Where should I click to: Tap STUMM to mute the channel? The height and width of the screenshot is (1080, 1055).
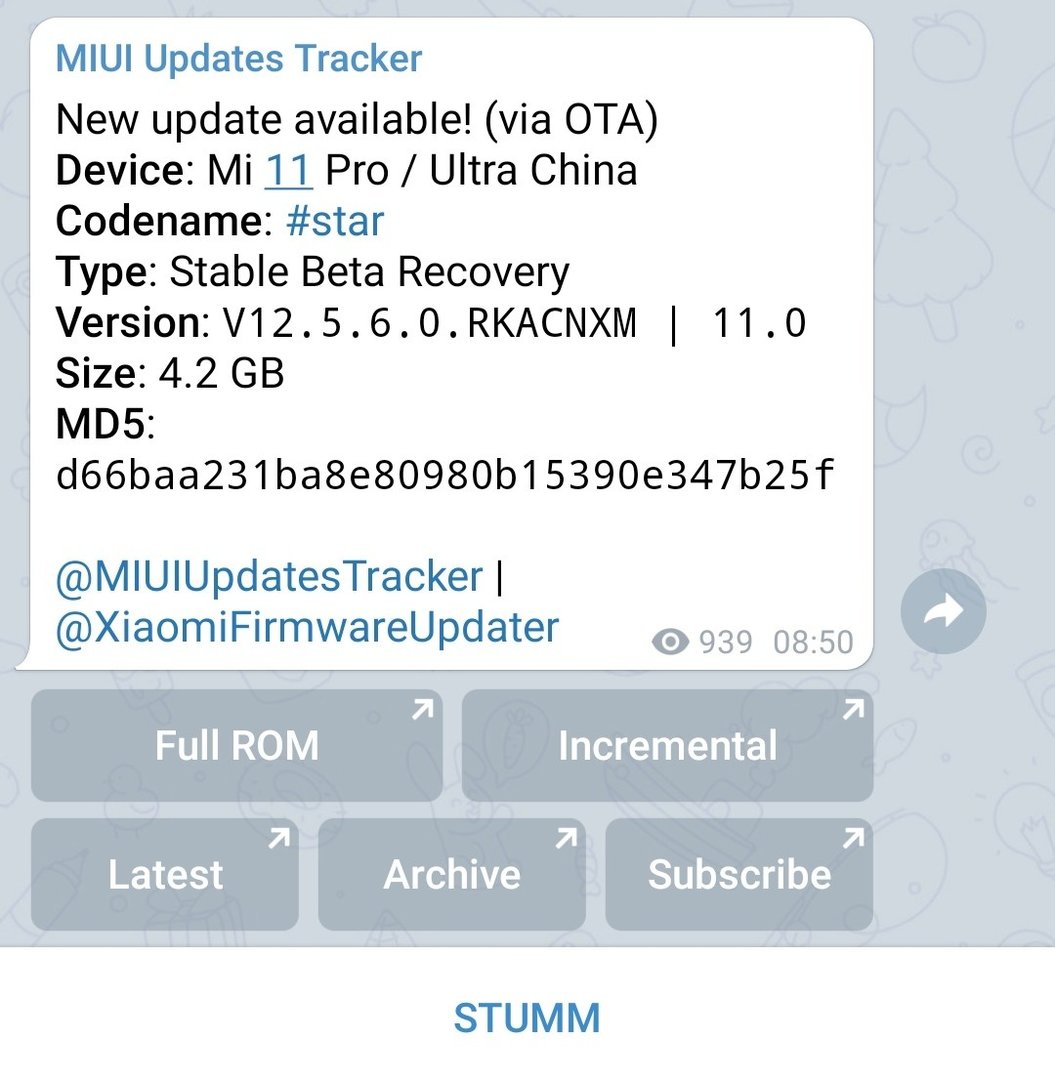(527, 1018)
